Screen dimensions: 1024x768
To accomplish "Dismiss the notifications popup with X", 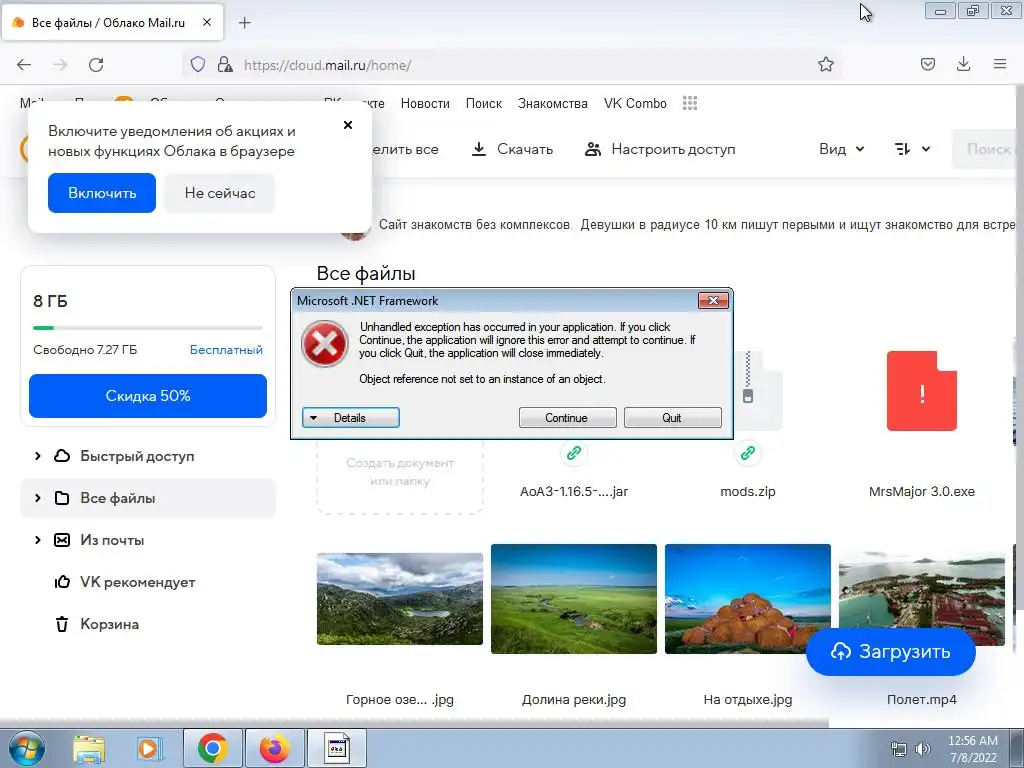I will tap(348, 125).
